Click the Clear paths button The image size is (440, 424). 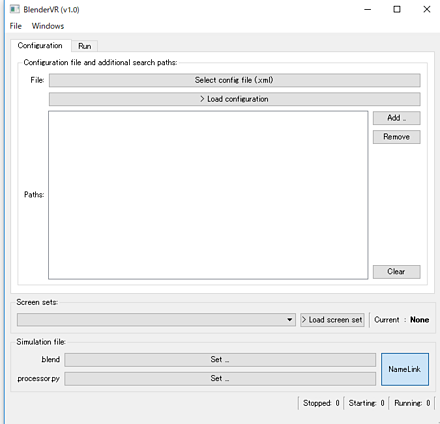point(396,272)
